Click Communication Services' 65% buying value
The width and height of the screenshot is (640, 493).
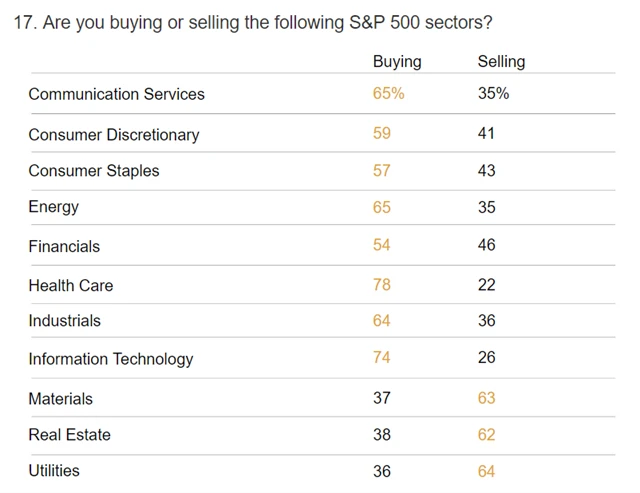click(388, 94)
